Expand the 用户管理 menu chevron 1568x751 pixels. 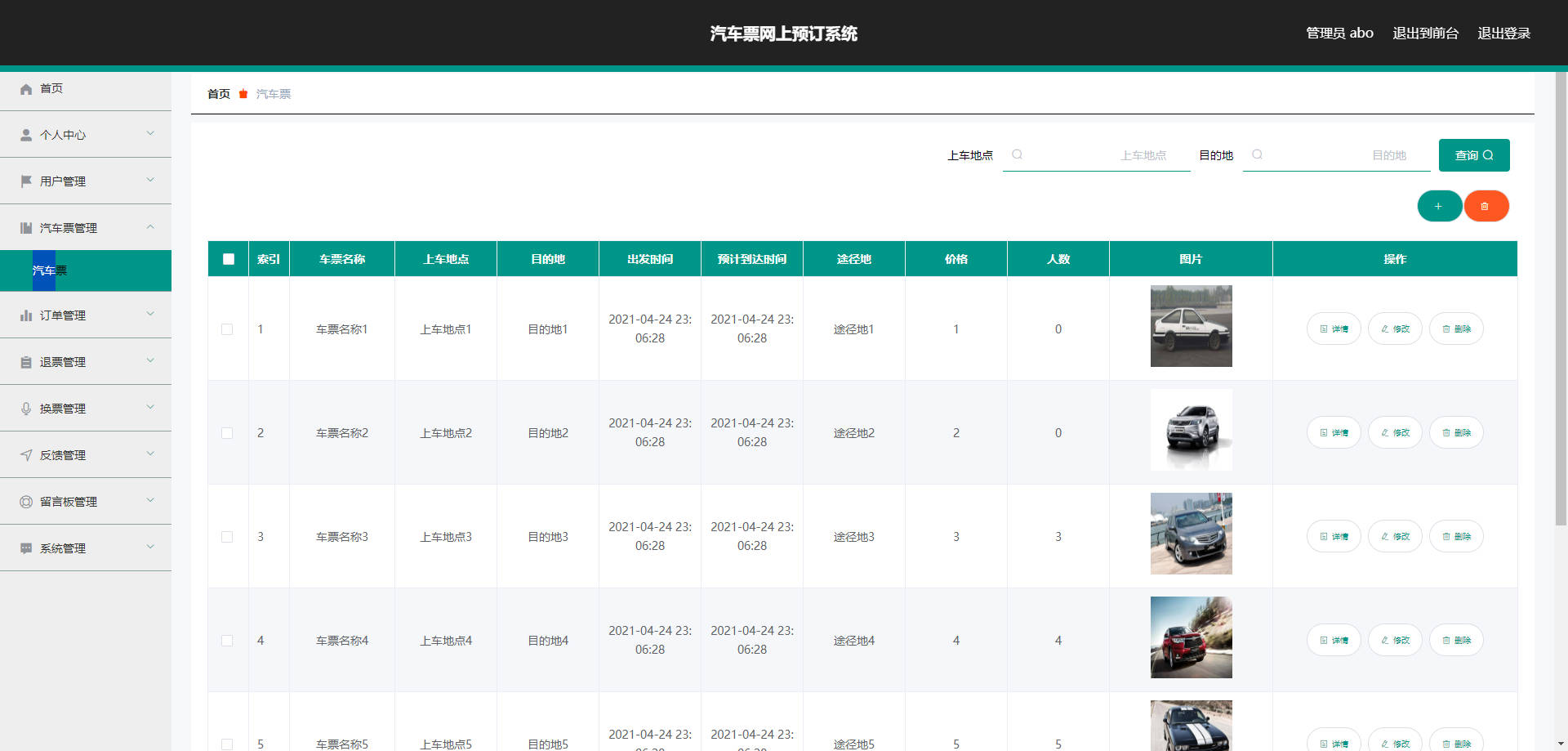click(x=150, y=180)
